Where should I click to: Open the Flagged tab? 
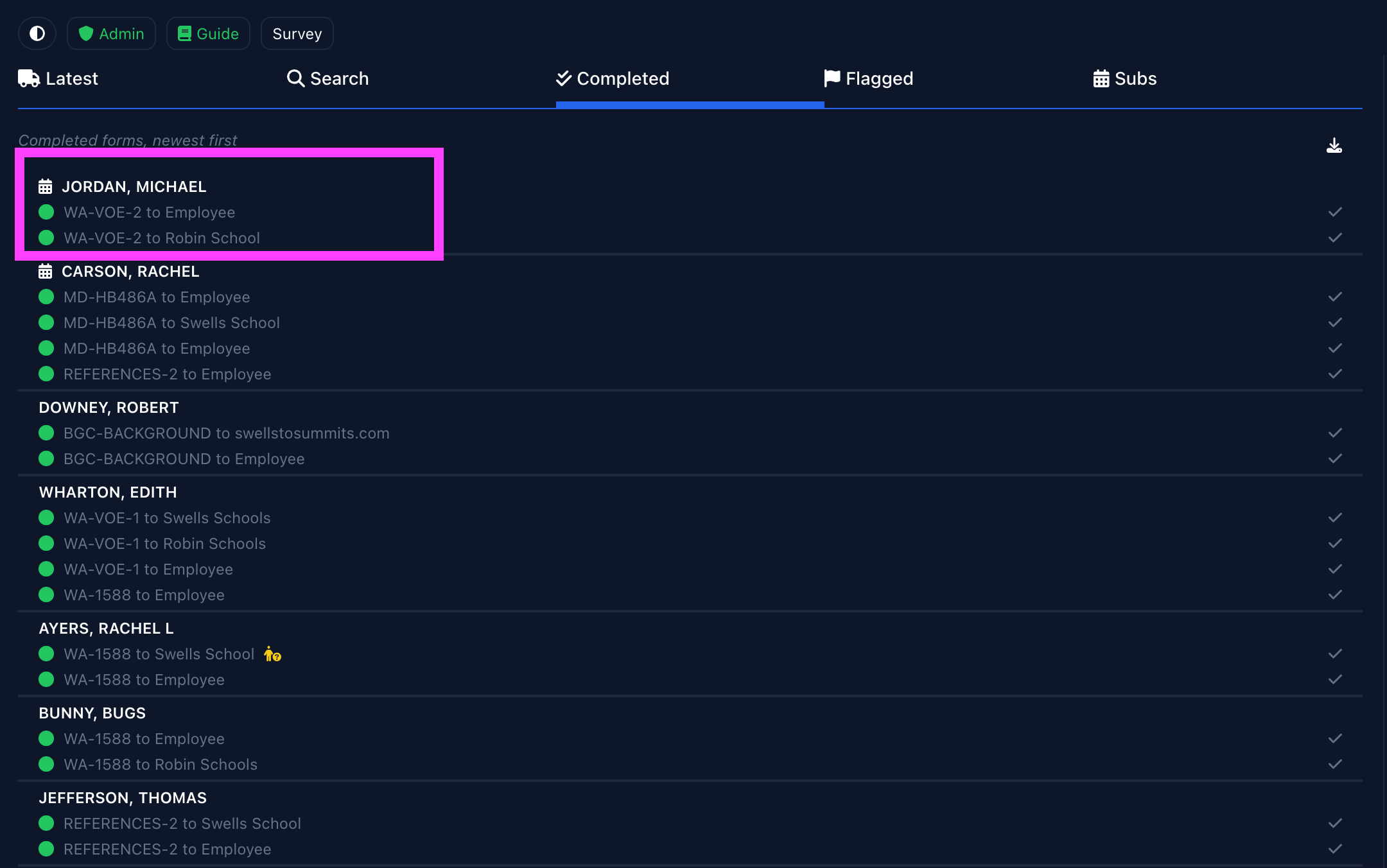(868, 78)
